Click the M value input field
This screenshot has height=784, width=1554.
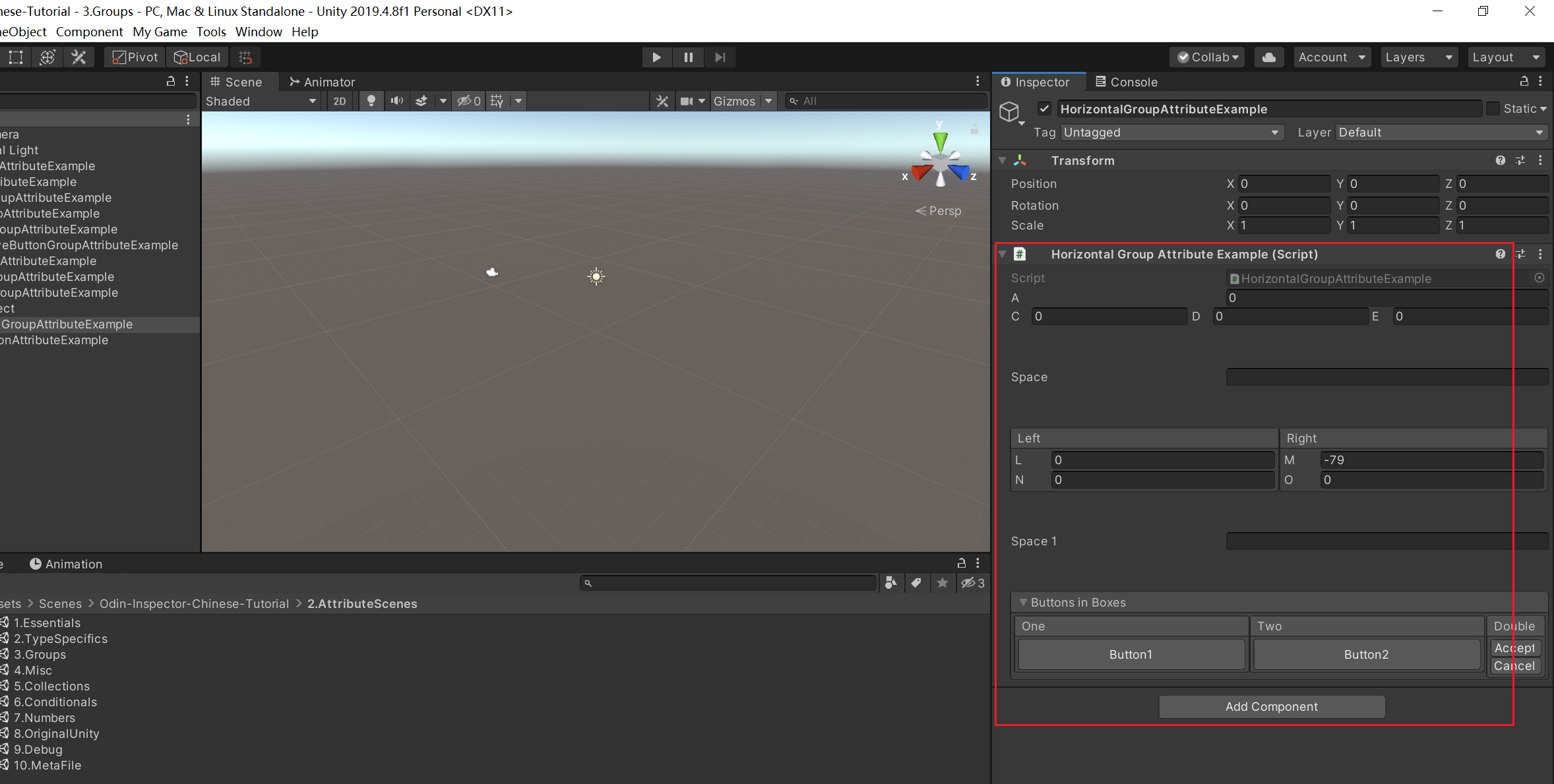pos(1431,460)
